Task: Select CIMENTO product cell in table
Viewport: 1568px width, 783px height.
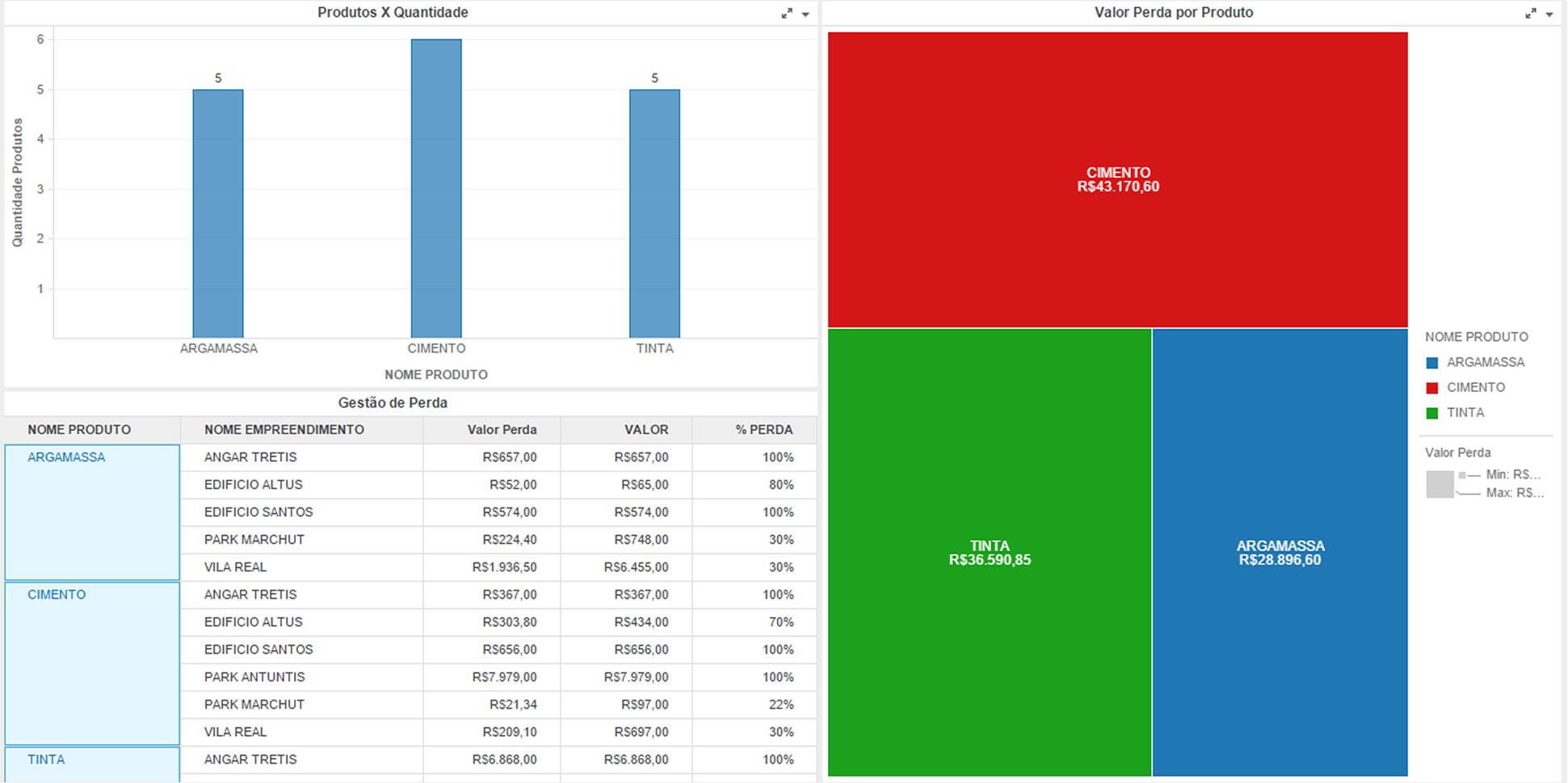Action: click(x=57, y=595)
